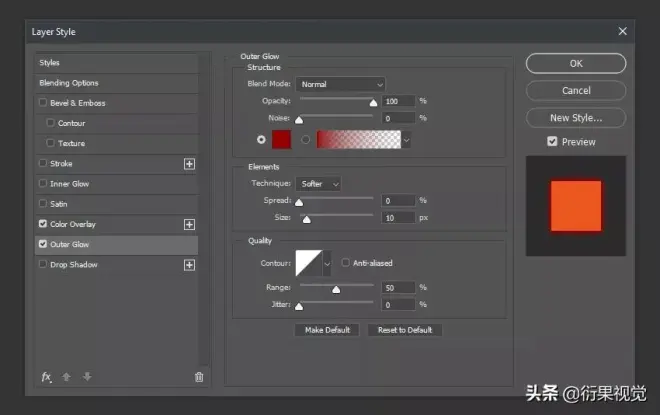Screen dimensions: 660x415
Task: Add another Drop Shadow with plus icon
Action: pyautogui.click(x=189, y=265)
